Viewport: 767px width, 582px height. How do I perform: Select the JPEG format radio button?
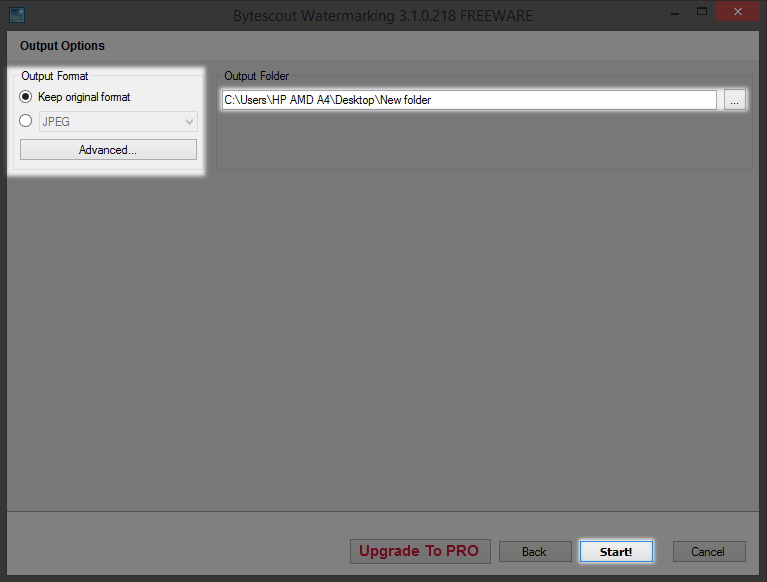coord(25,121)
